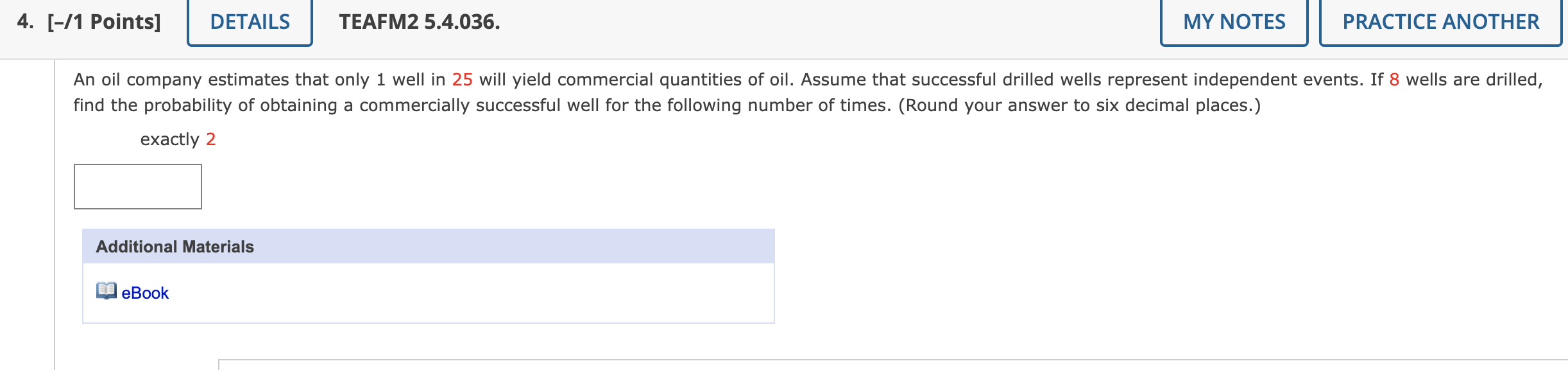Screen dimensions: 1568x370
Task: Open the eBook link
Action: click(x=144, y=292)
